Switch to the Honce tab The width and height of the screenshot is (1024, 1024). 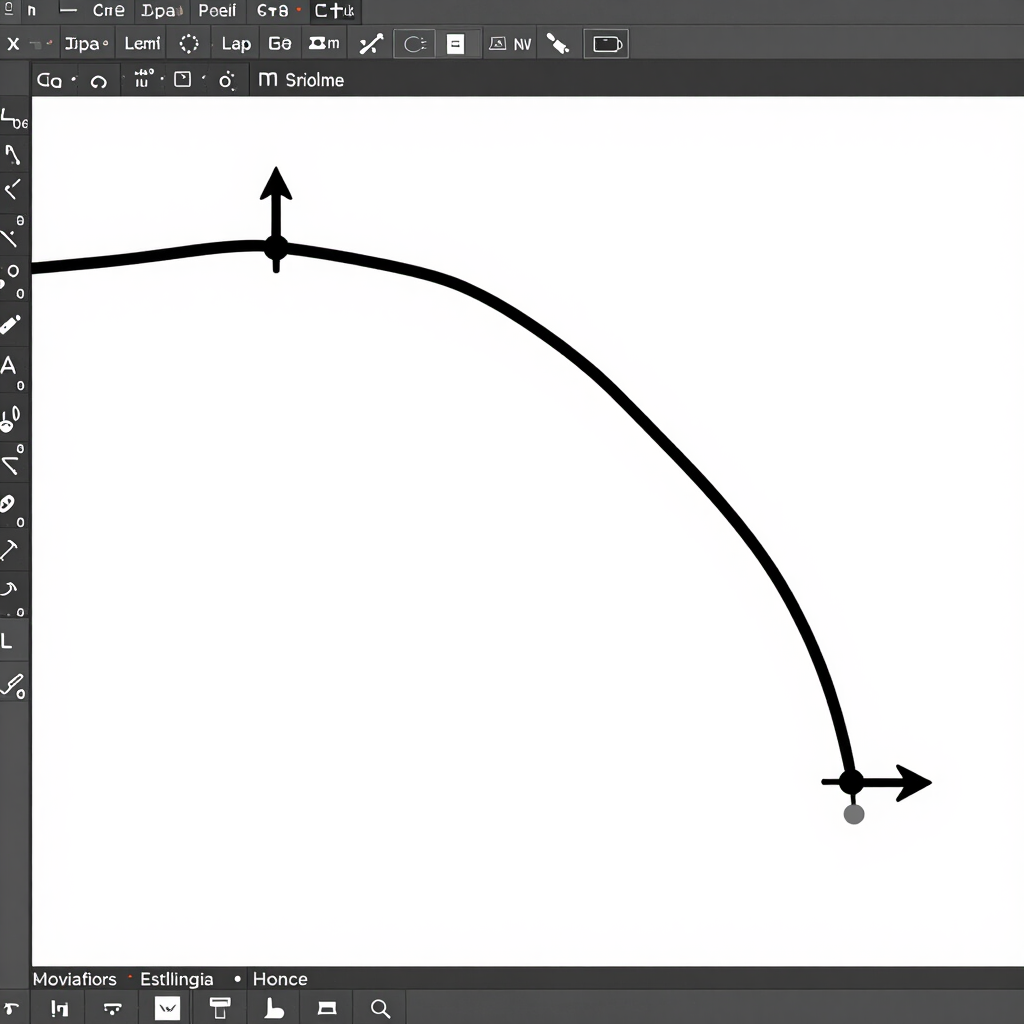click(x=280, y=979)
